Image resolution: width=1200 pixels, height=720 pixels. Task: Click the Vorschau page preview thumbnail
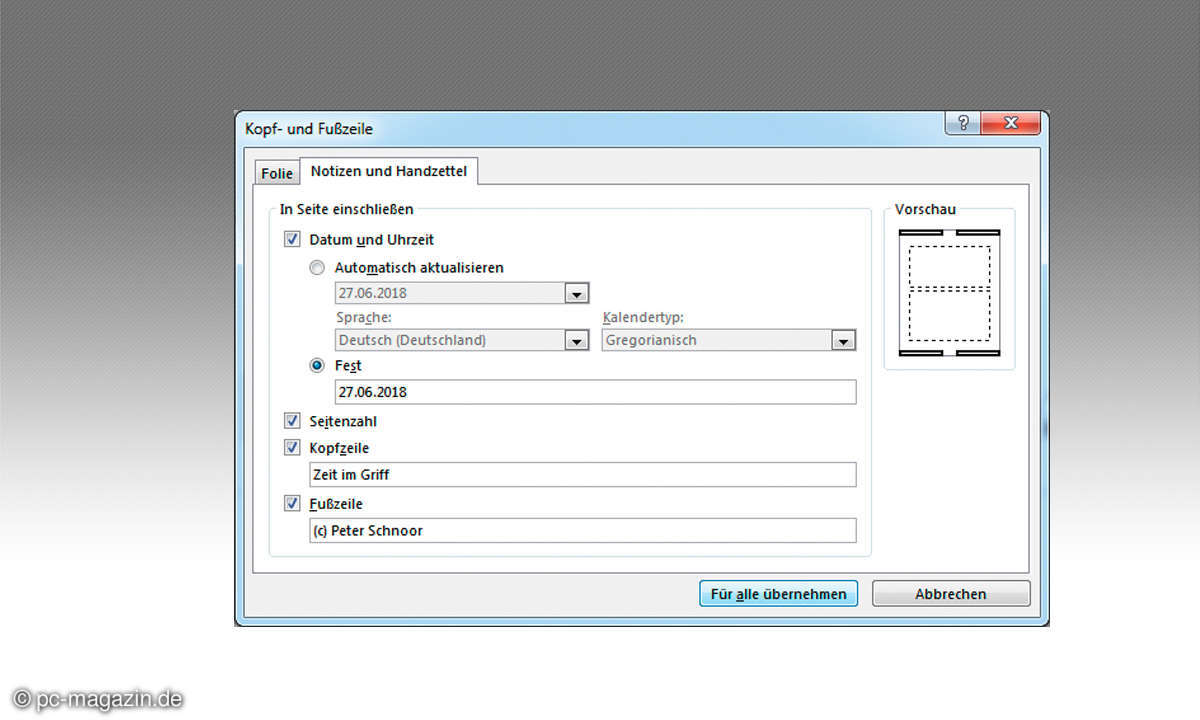coord(949,291)
